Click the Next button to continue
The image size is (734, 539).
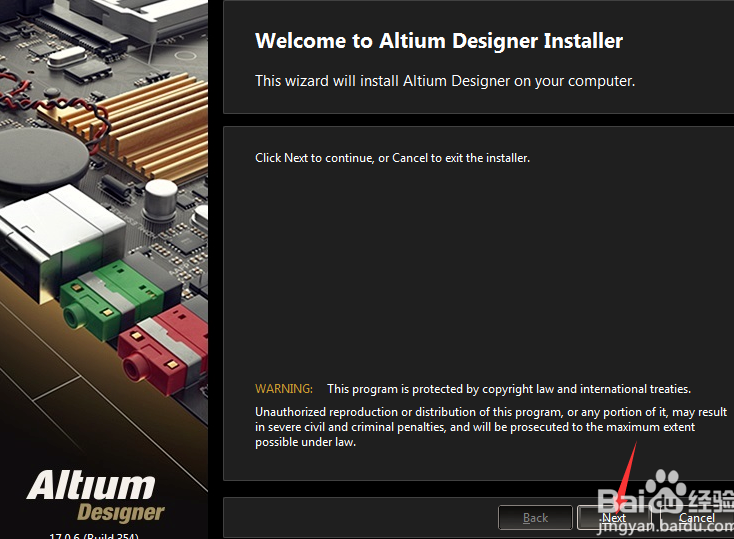tap(614, 517)
